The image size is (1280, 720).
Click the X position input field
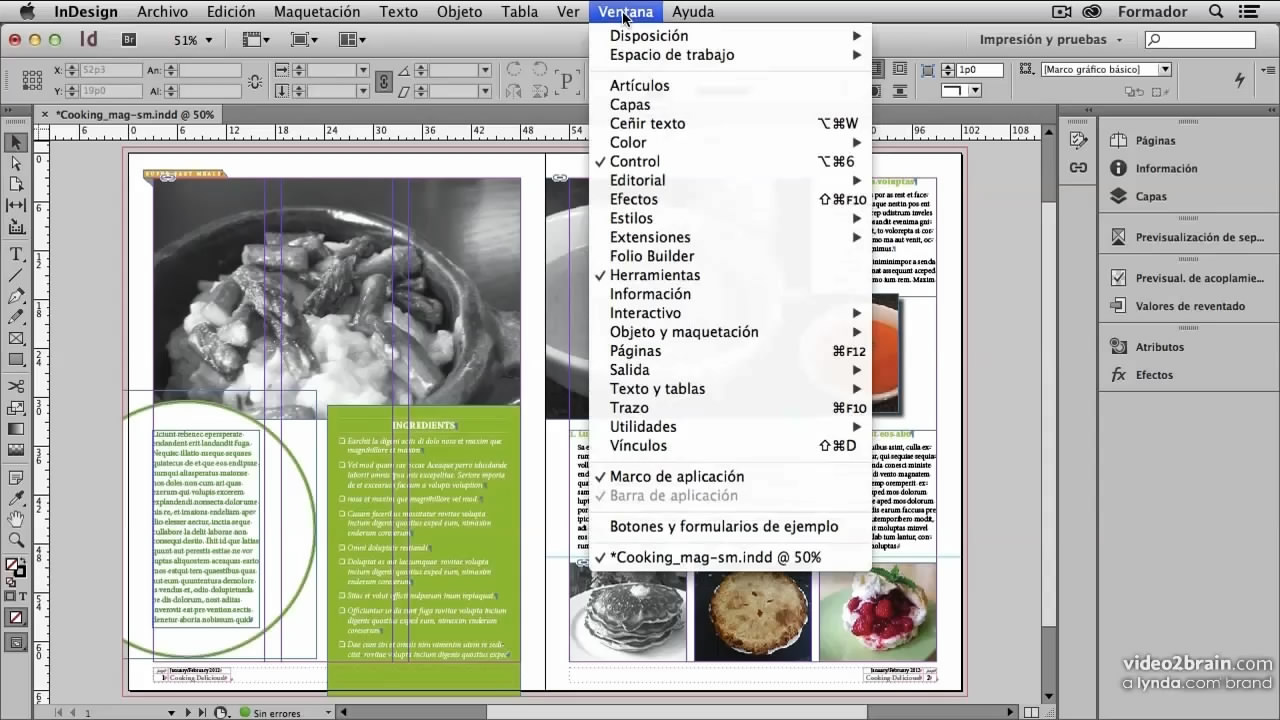112,71
